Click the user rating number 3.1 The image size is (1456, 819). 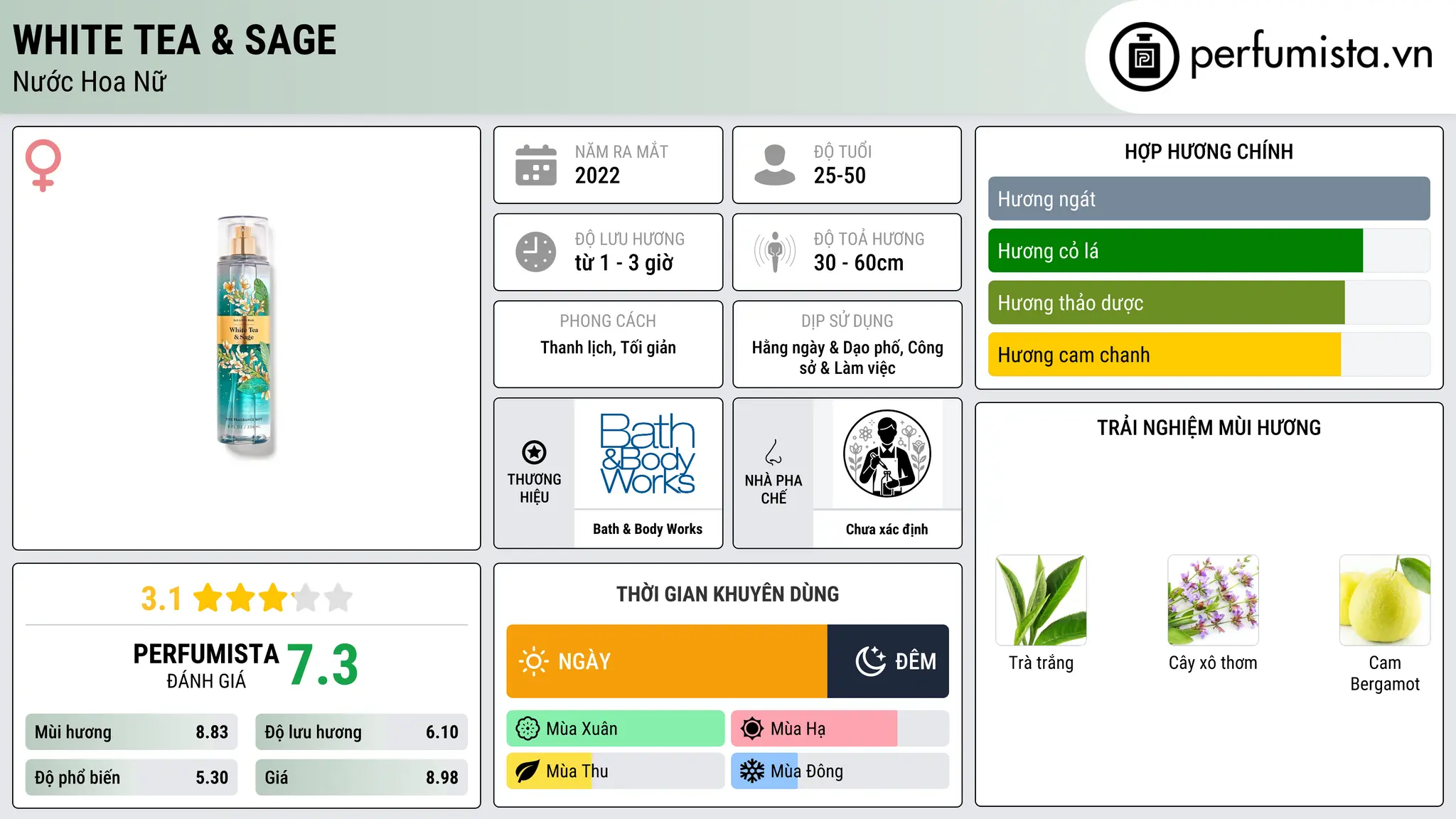coord(161,599)
